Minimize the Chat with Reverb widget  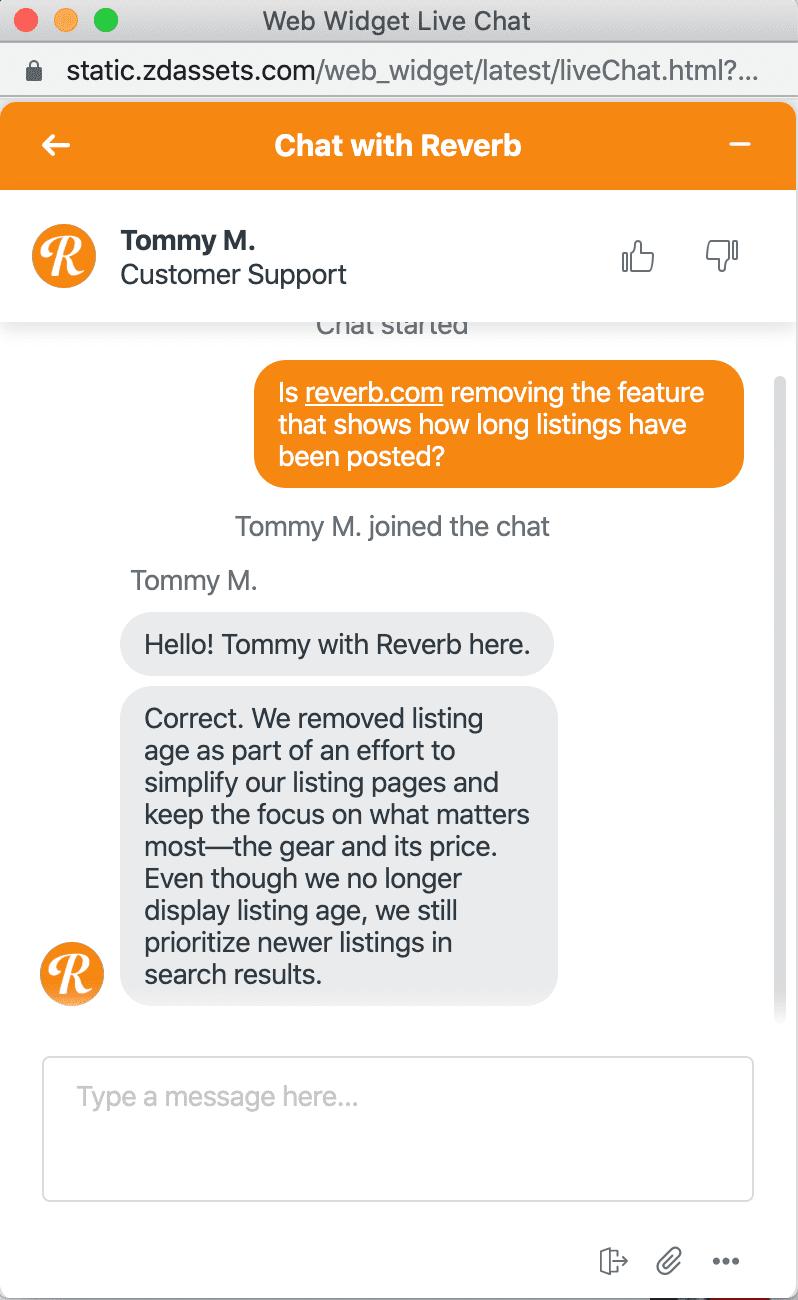[x=739, y=145]
